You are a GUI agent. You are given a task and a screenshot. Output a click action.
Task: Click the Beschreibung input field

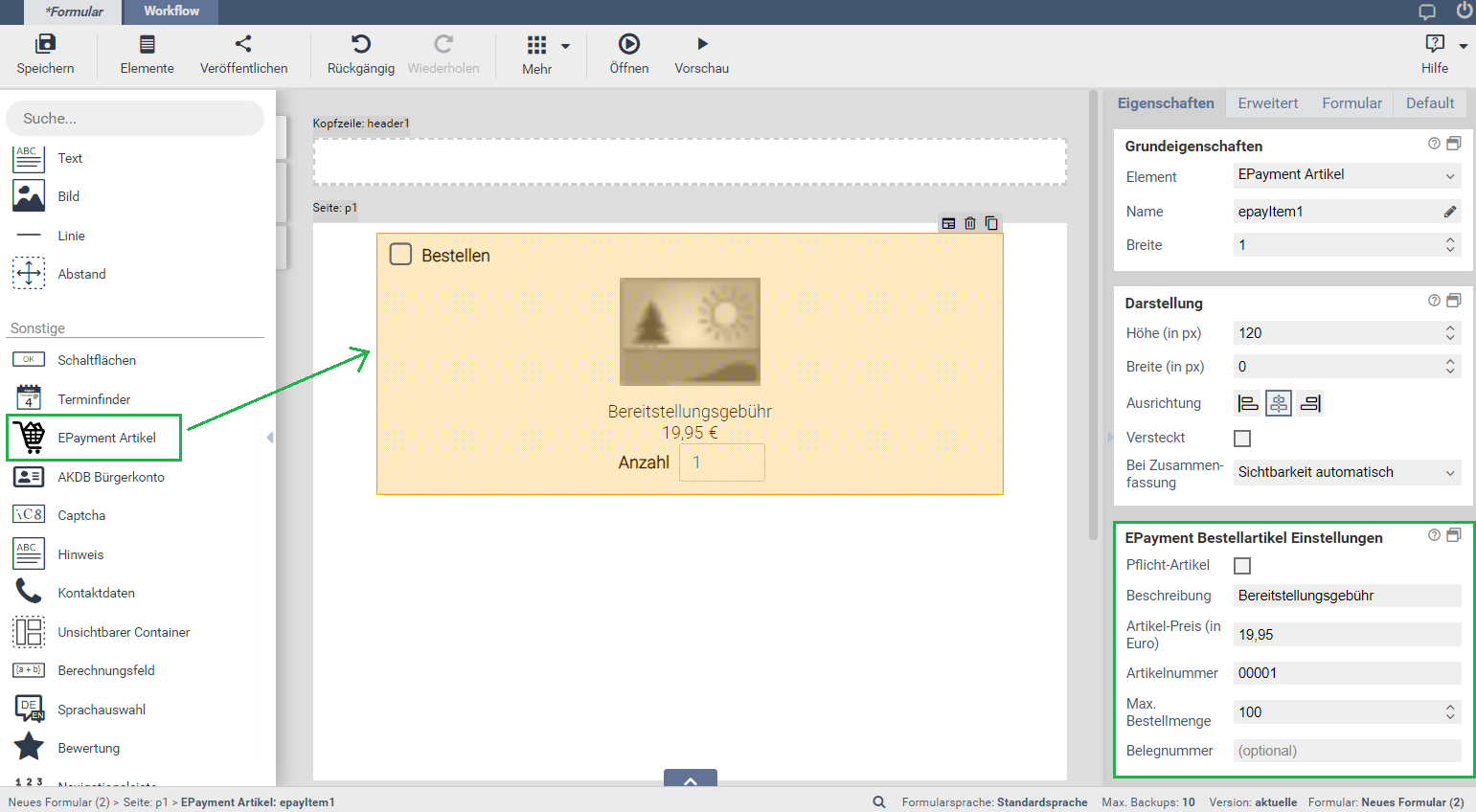point(1346,596)
